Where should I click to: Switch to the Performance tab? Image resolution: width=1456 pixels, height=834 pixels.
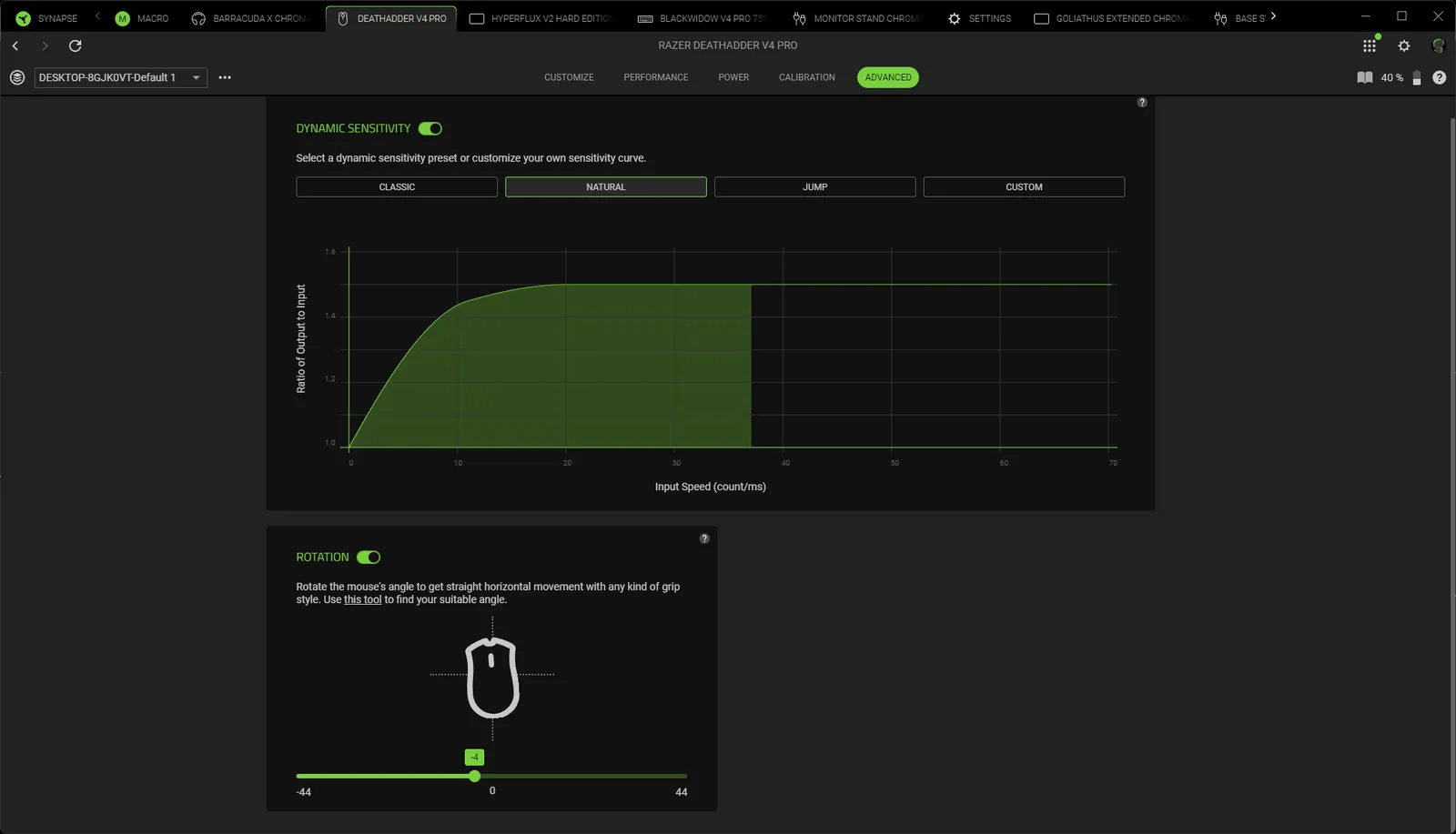coord(655,77)
